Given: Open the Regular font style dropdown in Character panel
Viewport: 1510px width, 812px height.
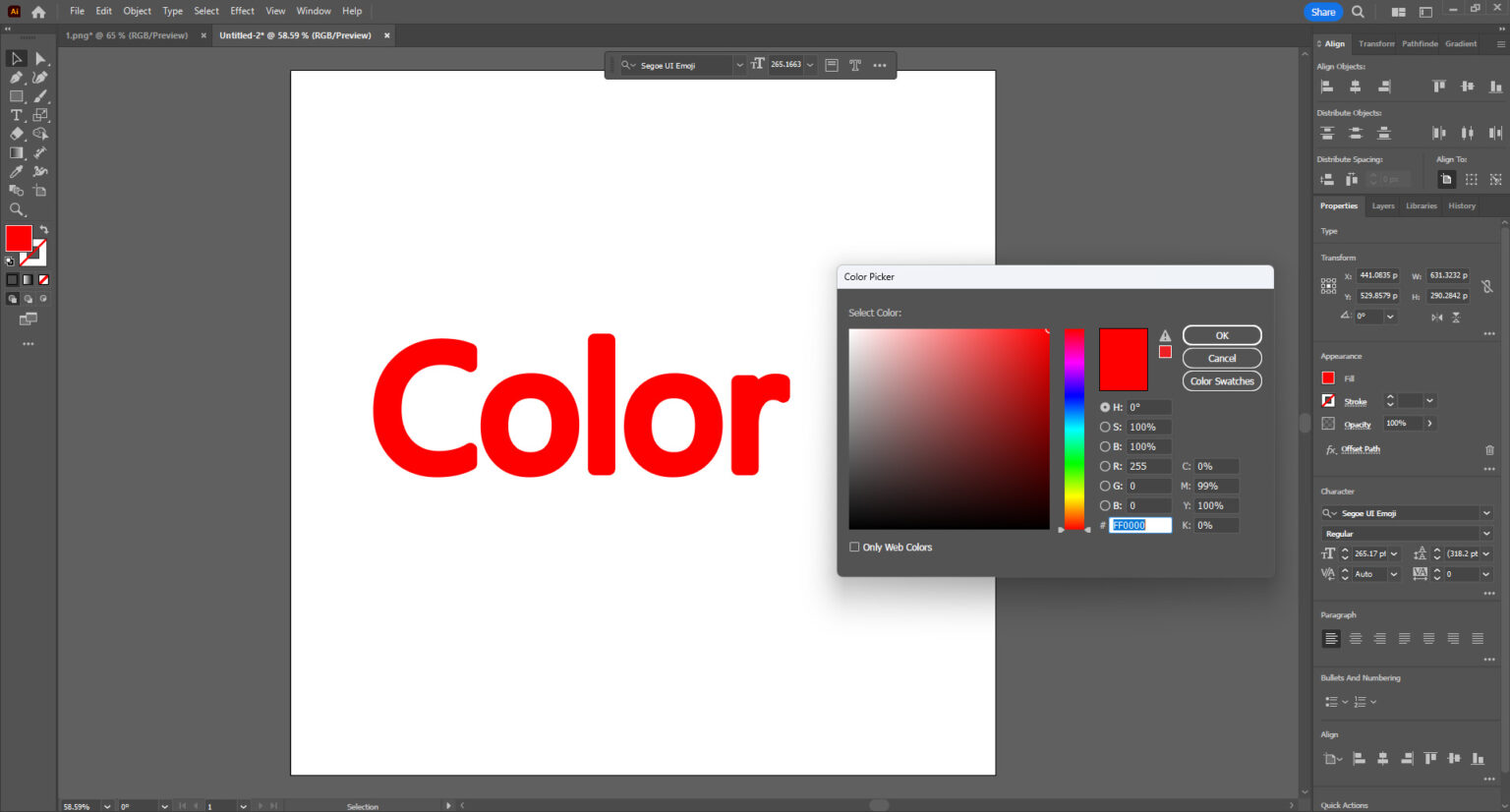Looking at the screenshot, I should coord(1485,533).
